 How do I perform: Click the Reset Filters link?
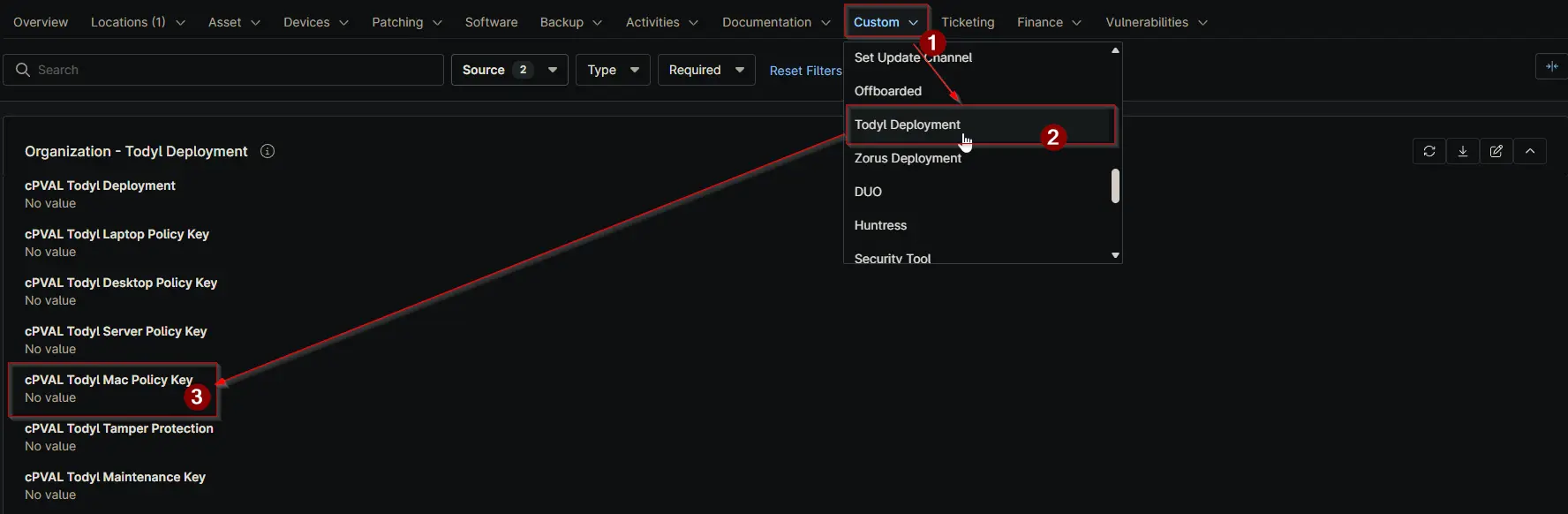805,71
